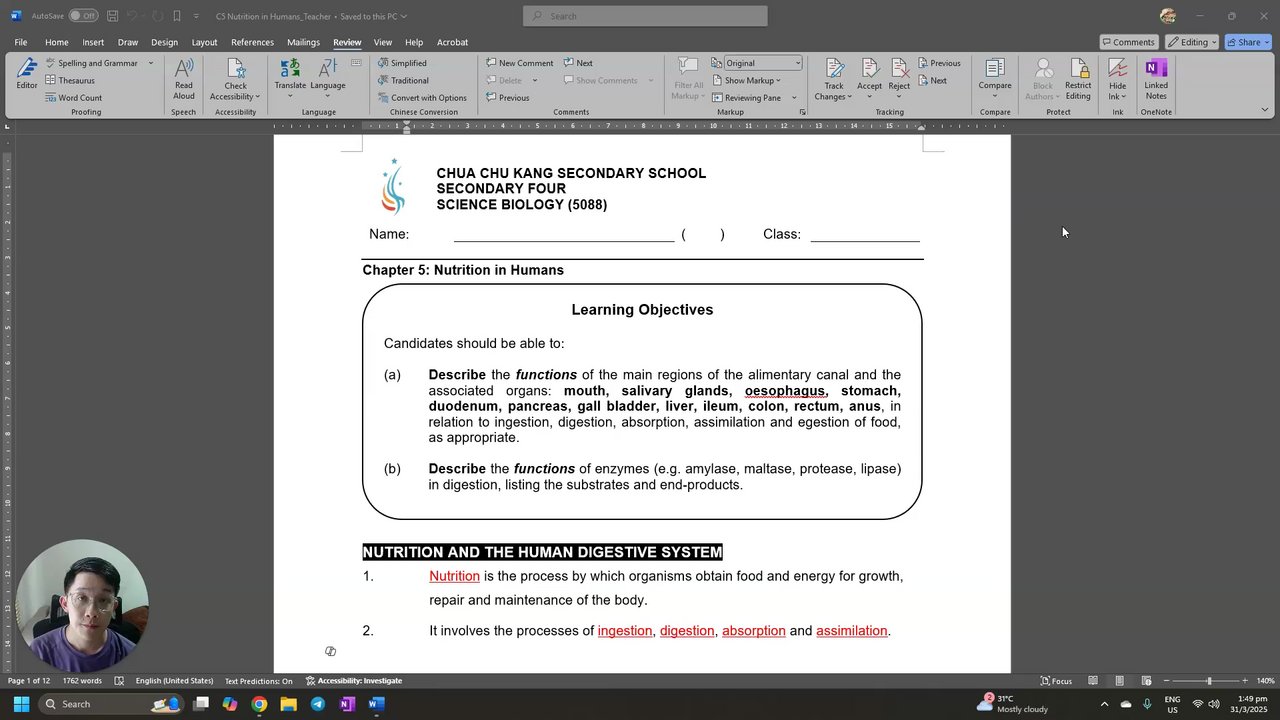Open the user account picture
Screen dimensions: 1280x720
pyautogui.click(x=1168, y=16)
